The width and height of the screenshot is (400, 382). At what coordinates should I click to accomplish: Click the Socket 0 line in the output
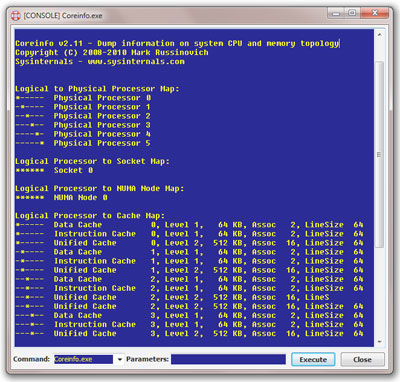pos(54,170)
